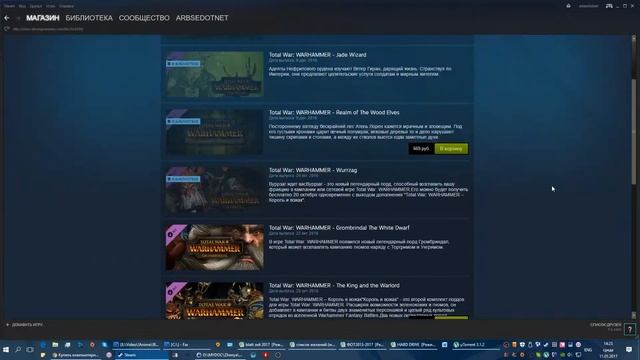Screen dimensions: 640x360
Task: Launch Big Picture mode with the gamepad icon
Action: pyautogui.click(x=609, y=6)
